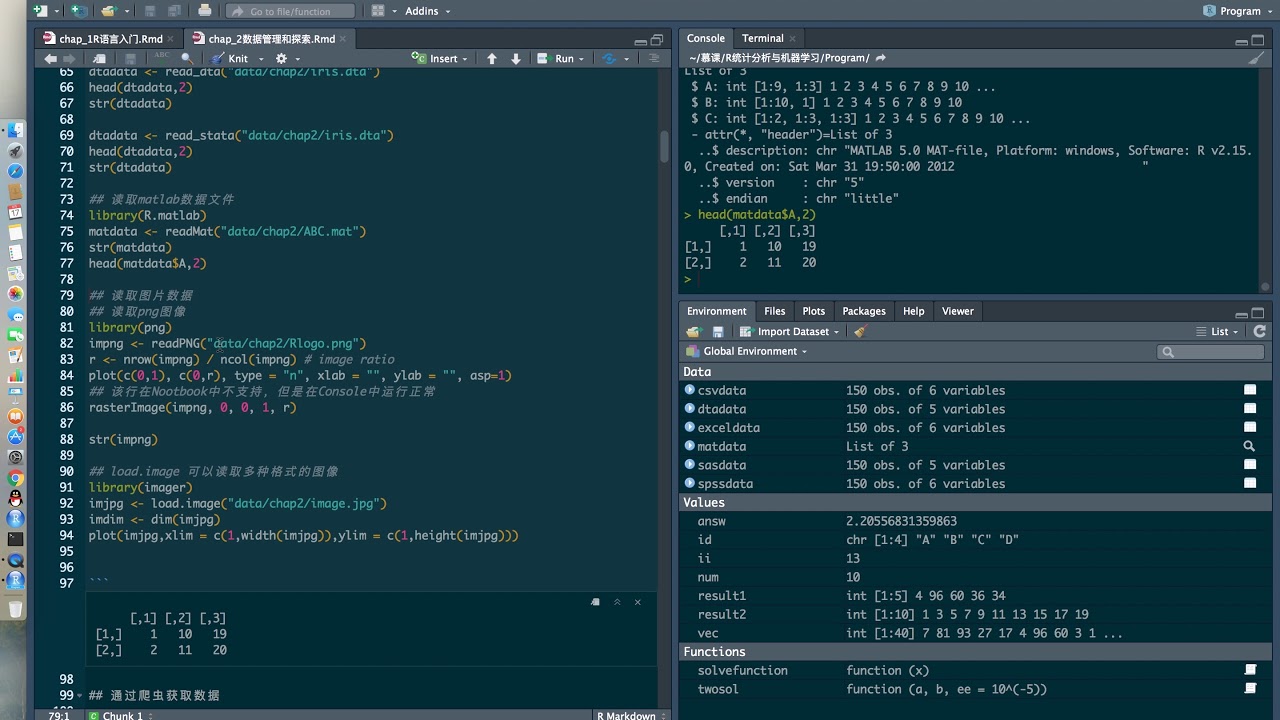Go to previous chunk up arrow
This screenshot has width=1280, height=720.
point(492,59)
